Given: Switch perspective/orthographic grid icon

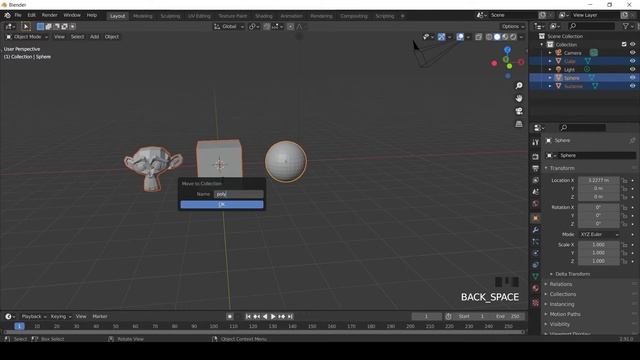Looking at the screenshot, I should (519, 124).
